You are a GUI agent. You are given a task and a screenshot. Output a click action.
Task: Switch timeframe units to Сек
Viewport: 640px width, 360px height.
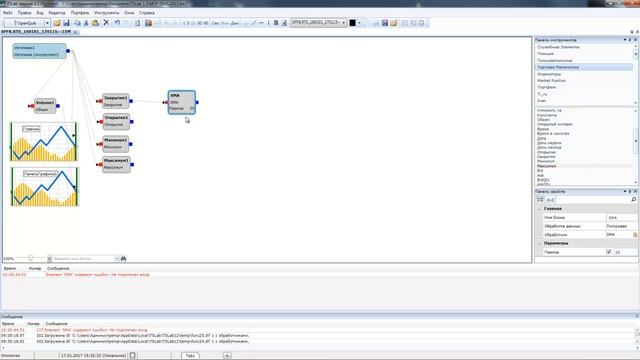(x=215, y=23)
